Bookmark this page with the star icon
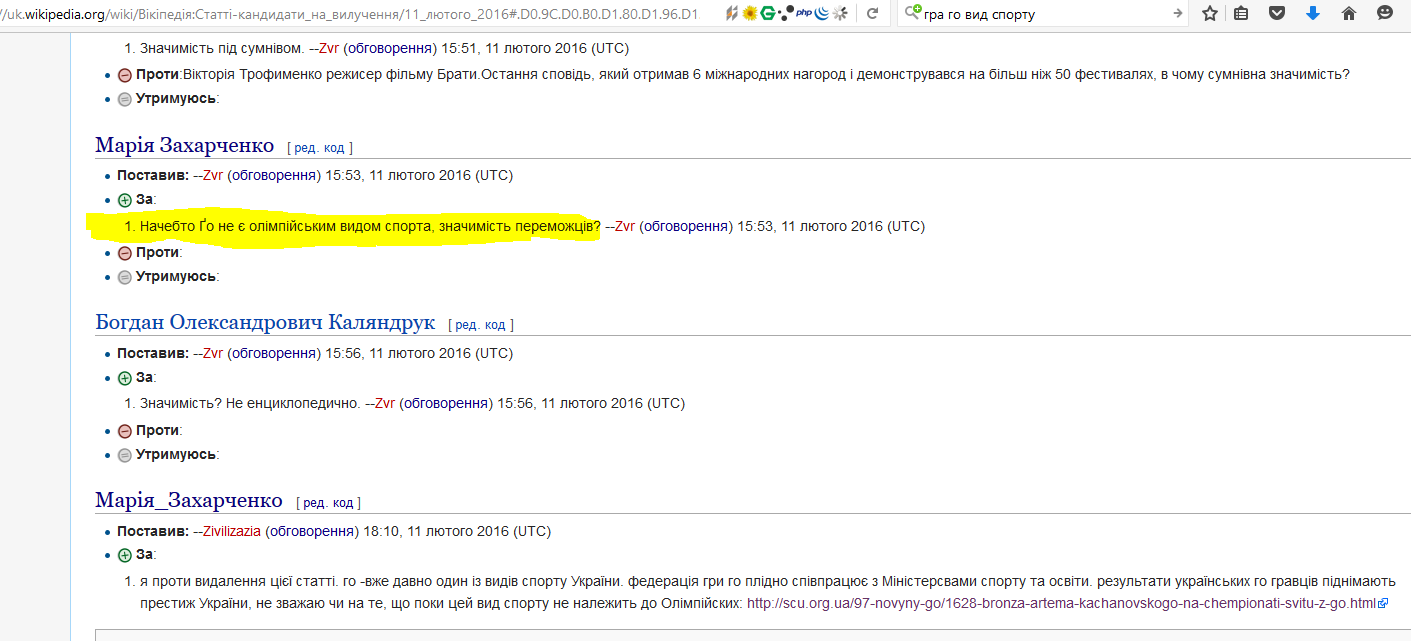The width and height of the screenshot is (1411, 641). point(1210,14)
